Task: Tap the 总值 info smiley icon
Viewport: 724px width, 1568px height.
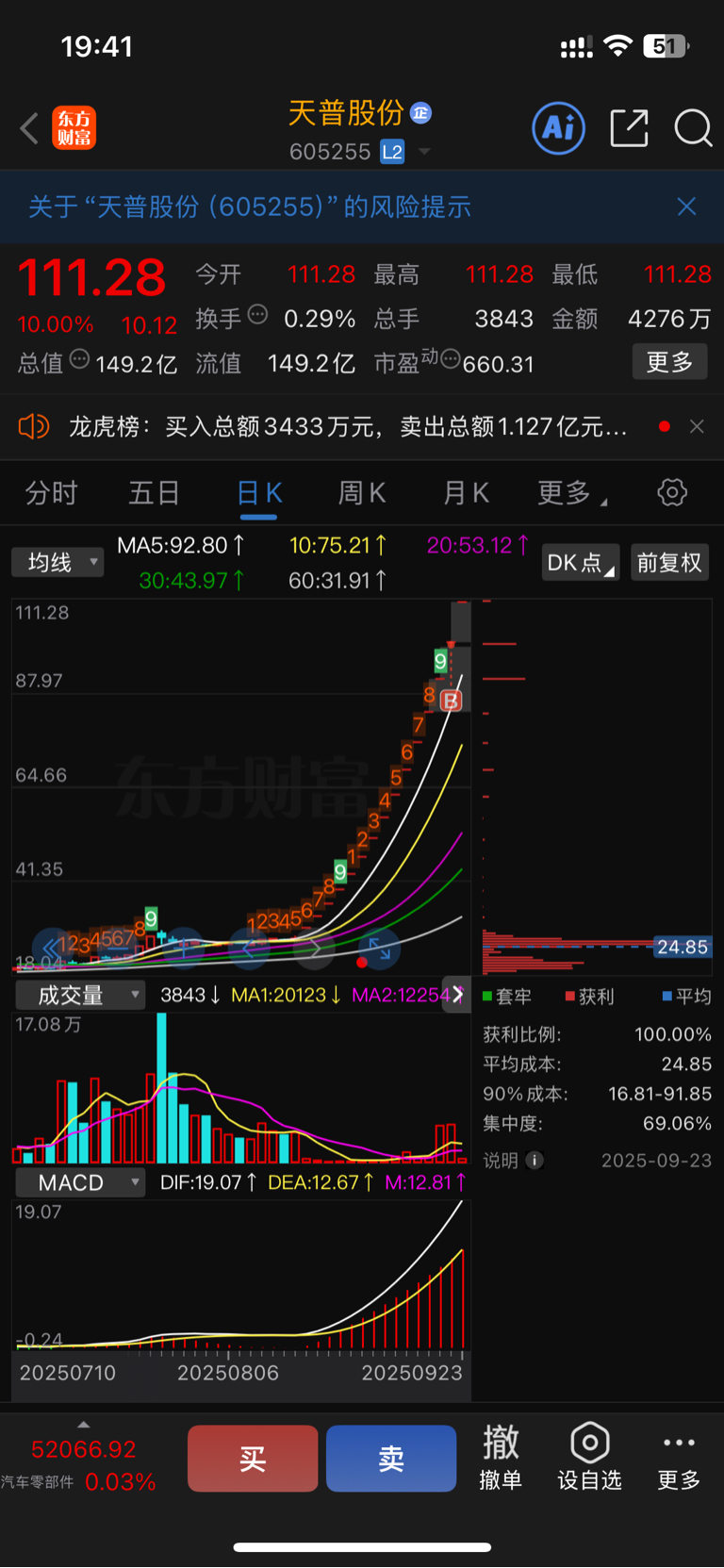Action: 80,358
